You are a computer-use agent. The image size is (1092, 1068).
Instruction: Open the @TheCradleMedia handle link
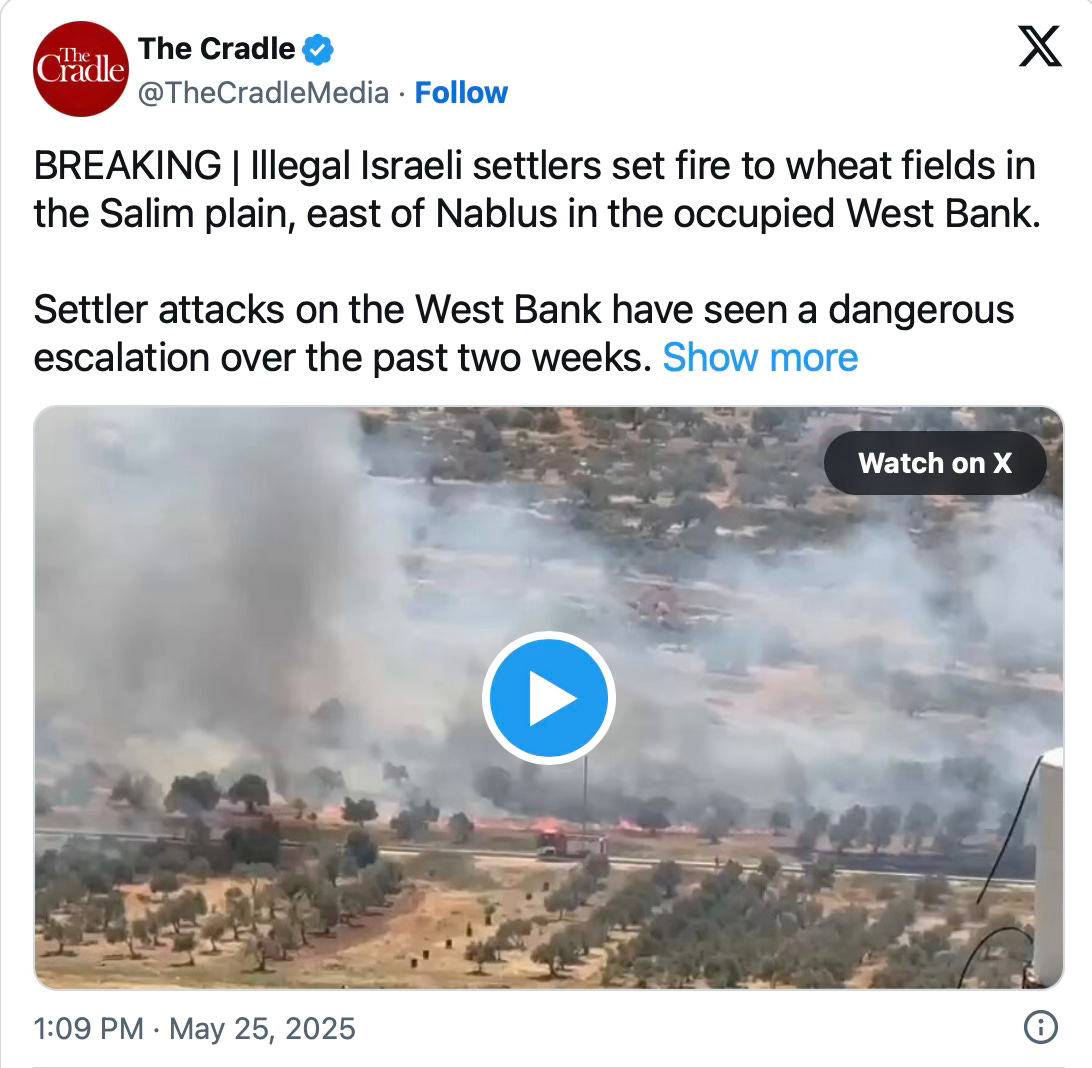(x=263, y=93)
